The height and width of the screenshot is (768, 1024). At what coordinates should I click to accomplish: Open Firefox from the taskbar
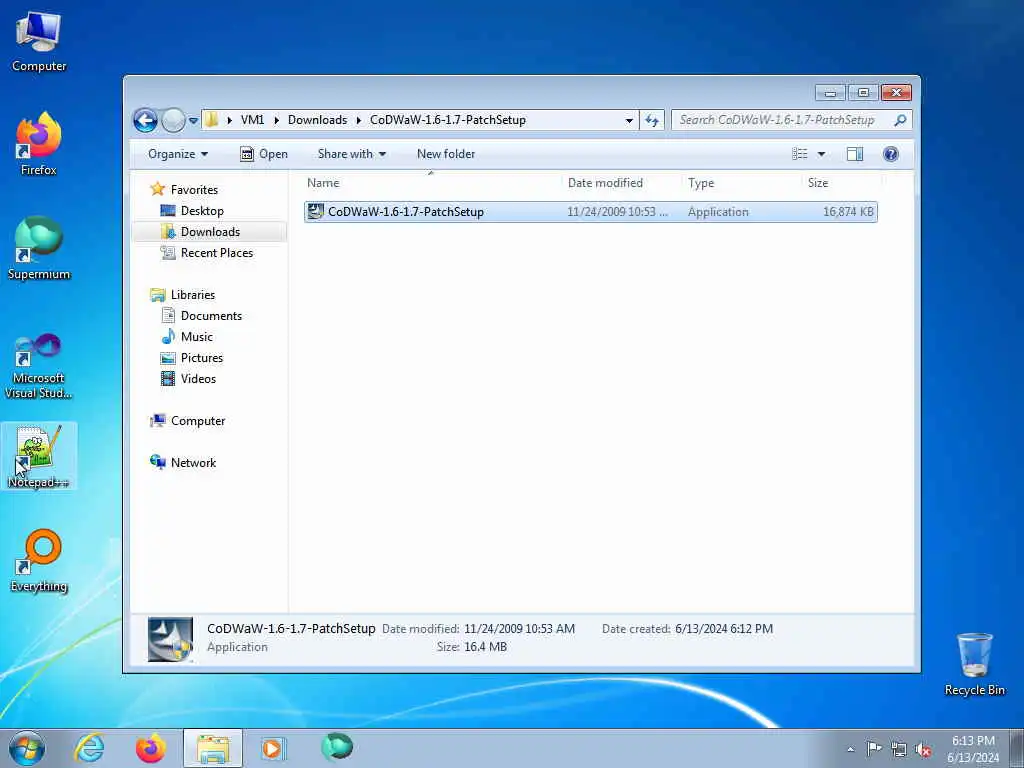point(150,748)
